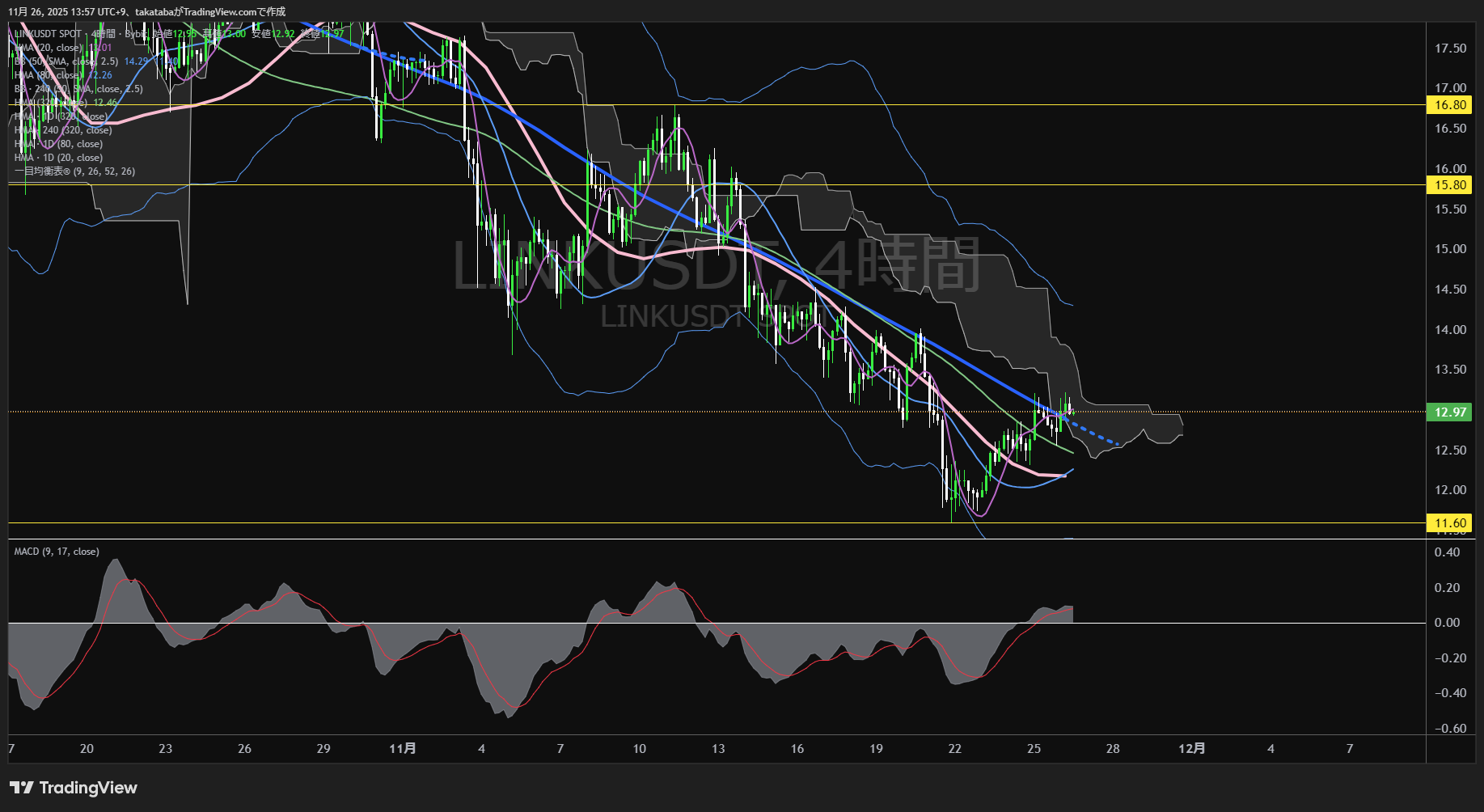This screenshot has height=812, width=1484.
Task: Select the HMA (20, close) indicator legend
Action: [49, 48]
